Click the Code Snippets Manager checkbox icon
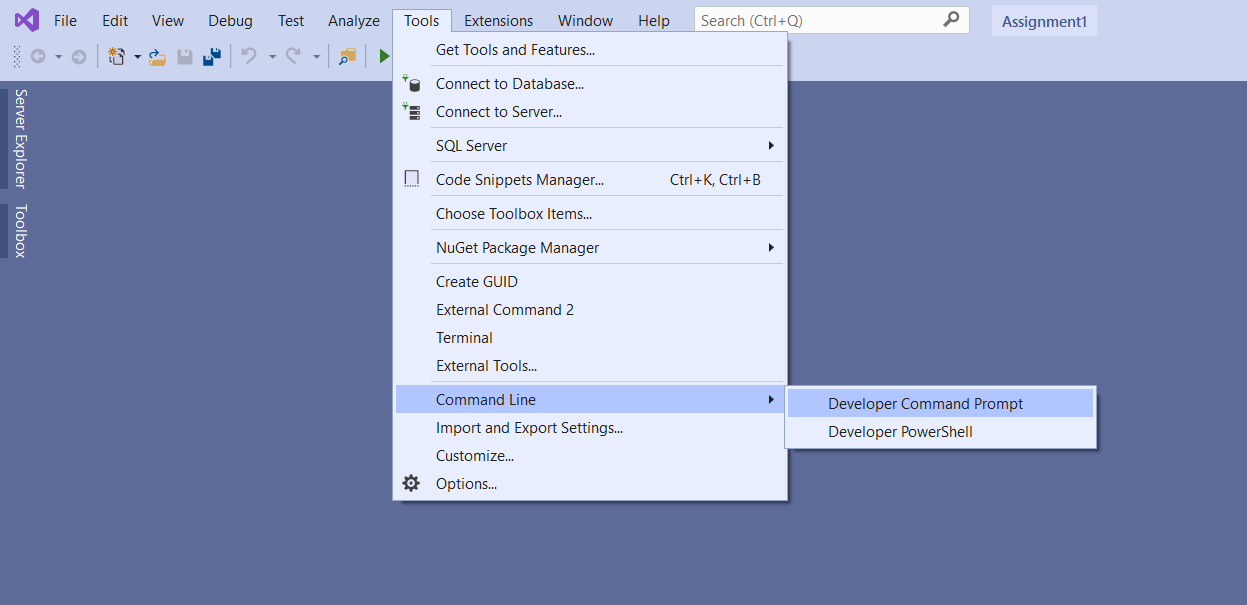1247x605 pixels. pos(411,180)
